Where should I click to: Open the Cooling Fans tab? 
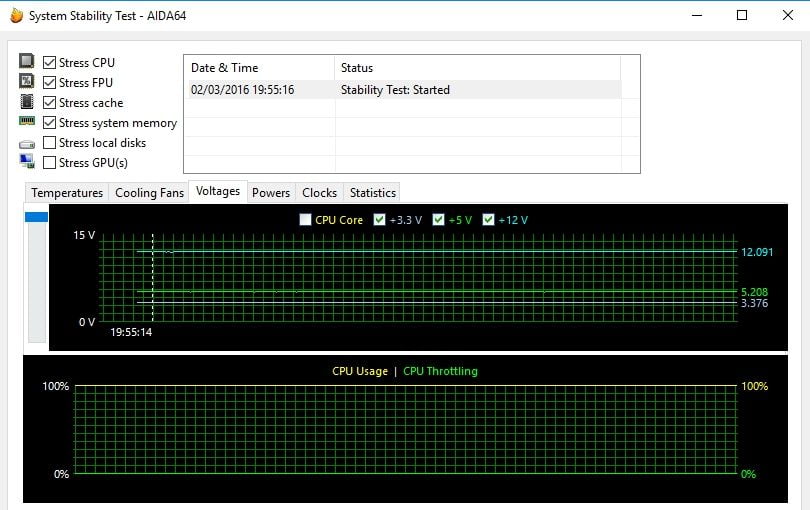coord(149,193)
